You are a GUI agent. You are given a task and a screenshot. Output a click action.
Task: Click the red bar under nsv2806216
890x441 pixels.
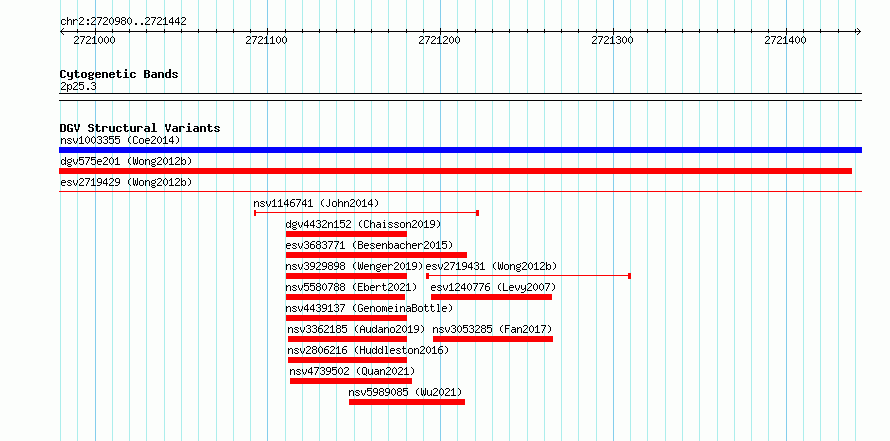click(x=347, y=360)
